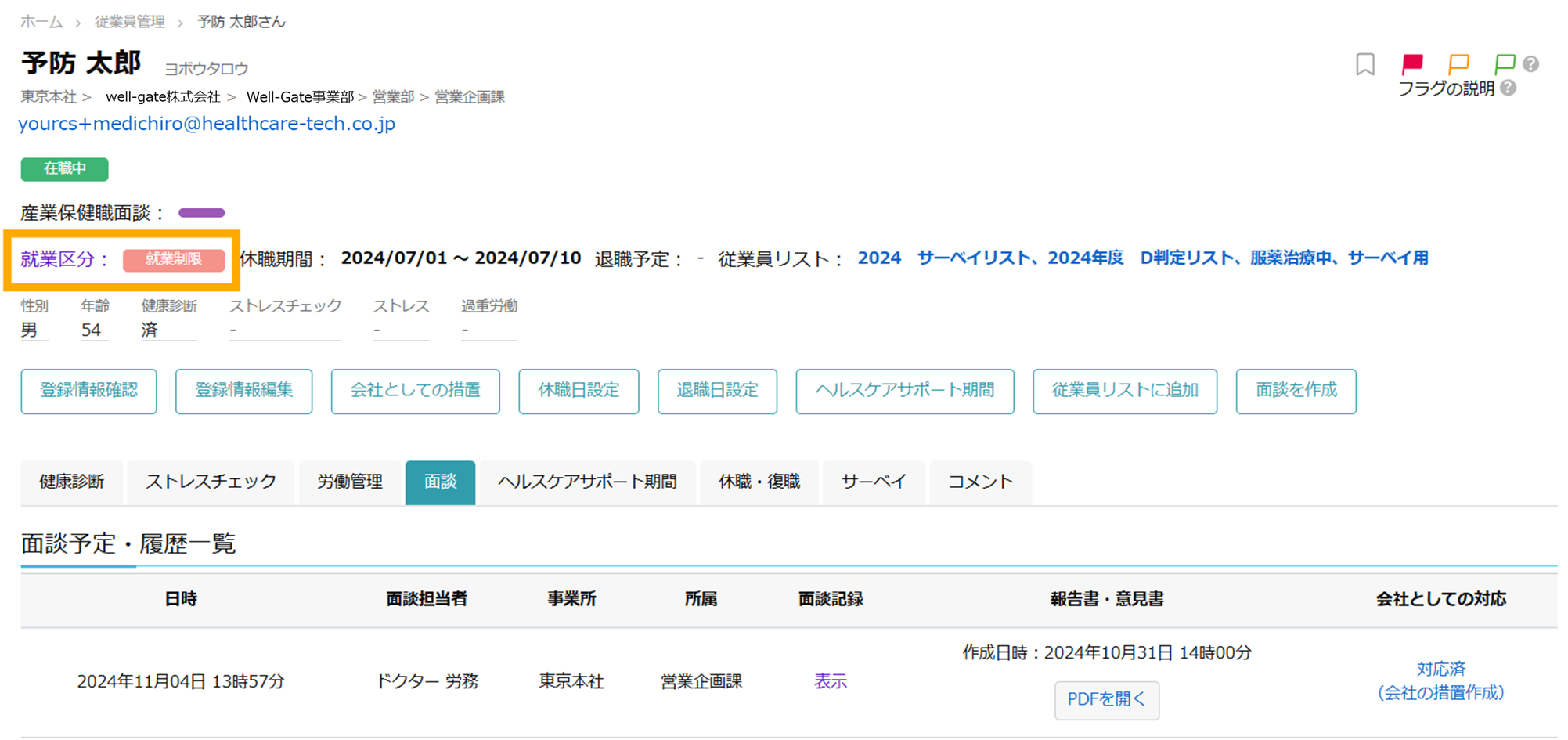
Task: Open the 服薬治療中 employee list link
Action: coord(1291,258)
